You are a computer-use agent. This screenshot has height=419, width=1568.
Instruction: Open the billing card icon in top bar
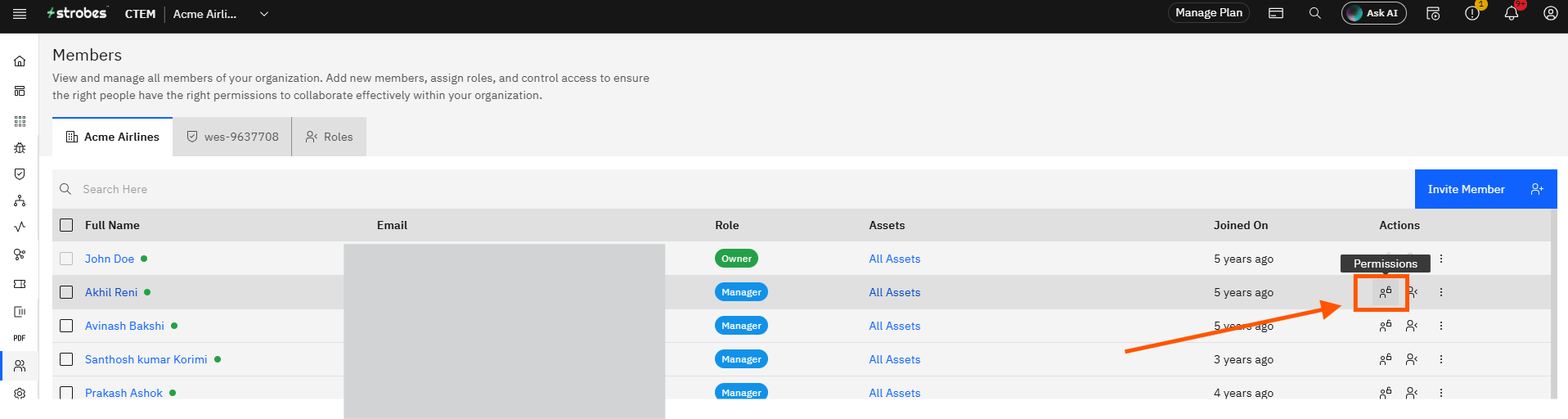point(1276,13)
